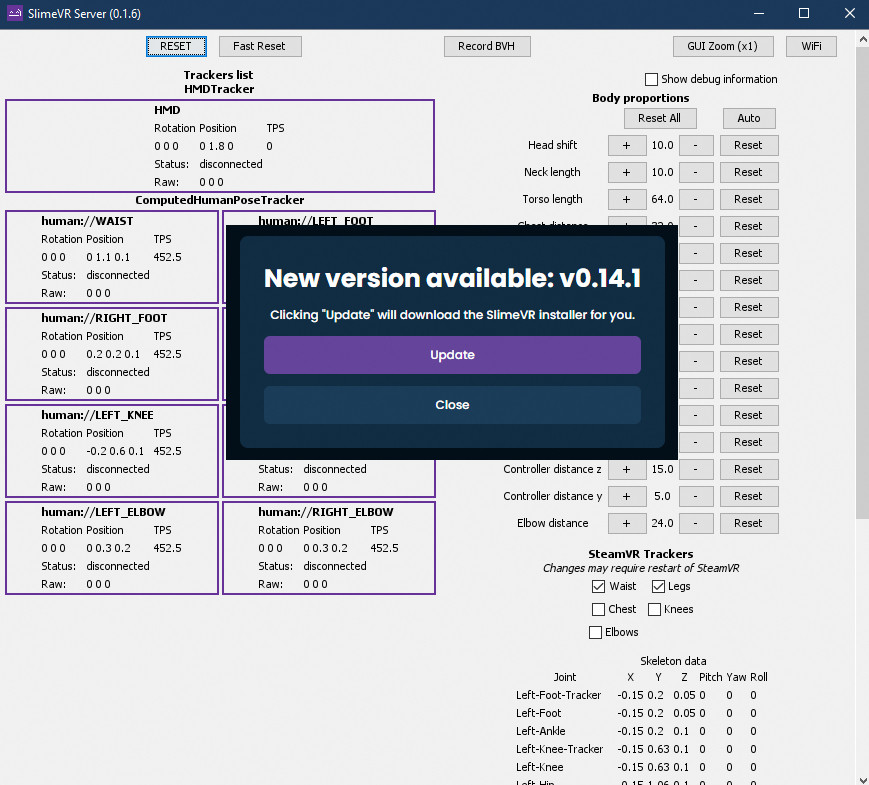Decrease Neck length with minus button
The width and height of the screenshot is (869, 785).
(x=696, y=172)
